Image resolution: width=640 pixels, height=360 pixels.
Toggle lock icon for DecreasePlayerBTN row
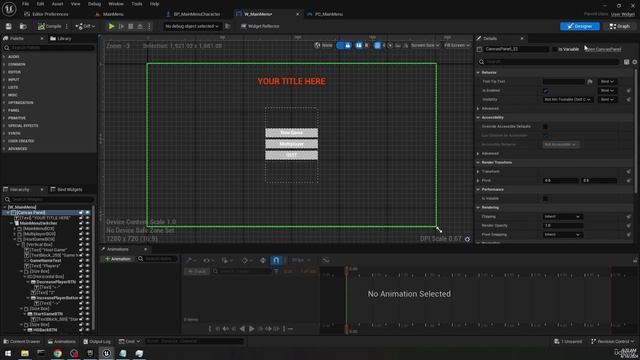pyautogui.click(x=81, y=282)
